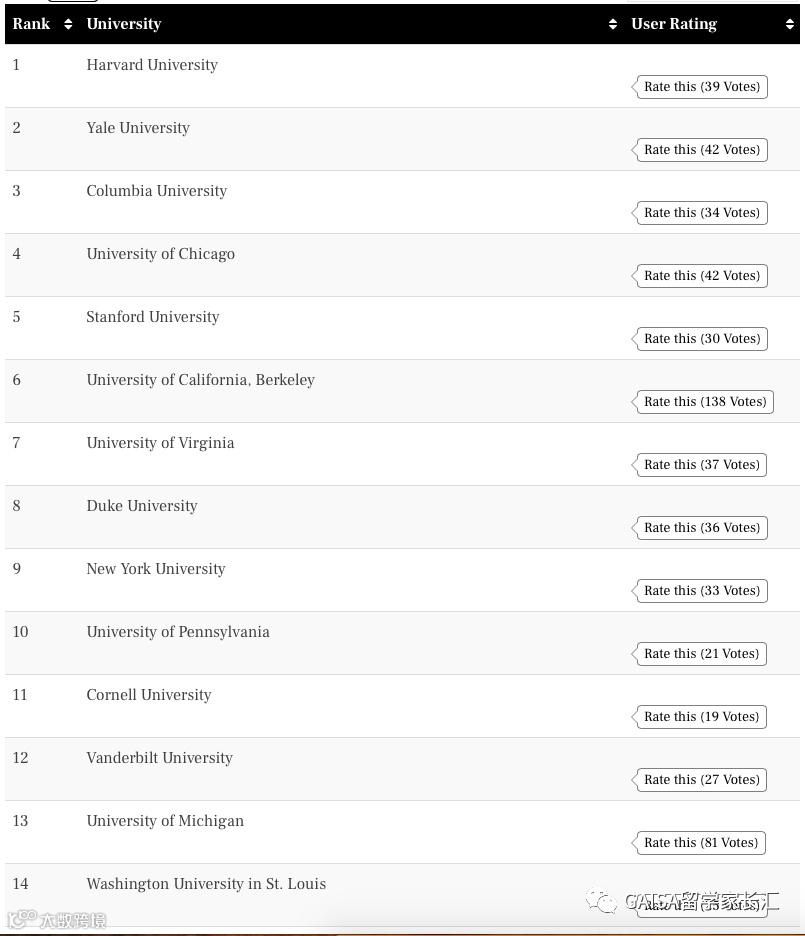Rate Duke University (36 Votes)
The height and width of the screenshot is (936, 805).
701,528
